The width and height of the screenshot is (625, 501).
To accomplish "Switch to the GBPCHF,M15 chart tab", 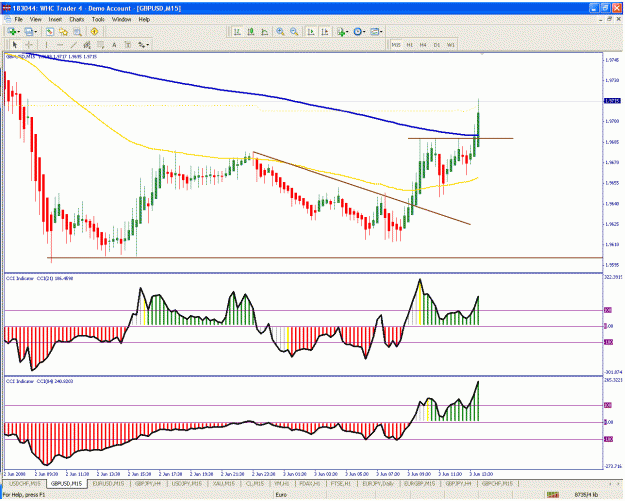I will (497, 483).
